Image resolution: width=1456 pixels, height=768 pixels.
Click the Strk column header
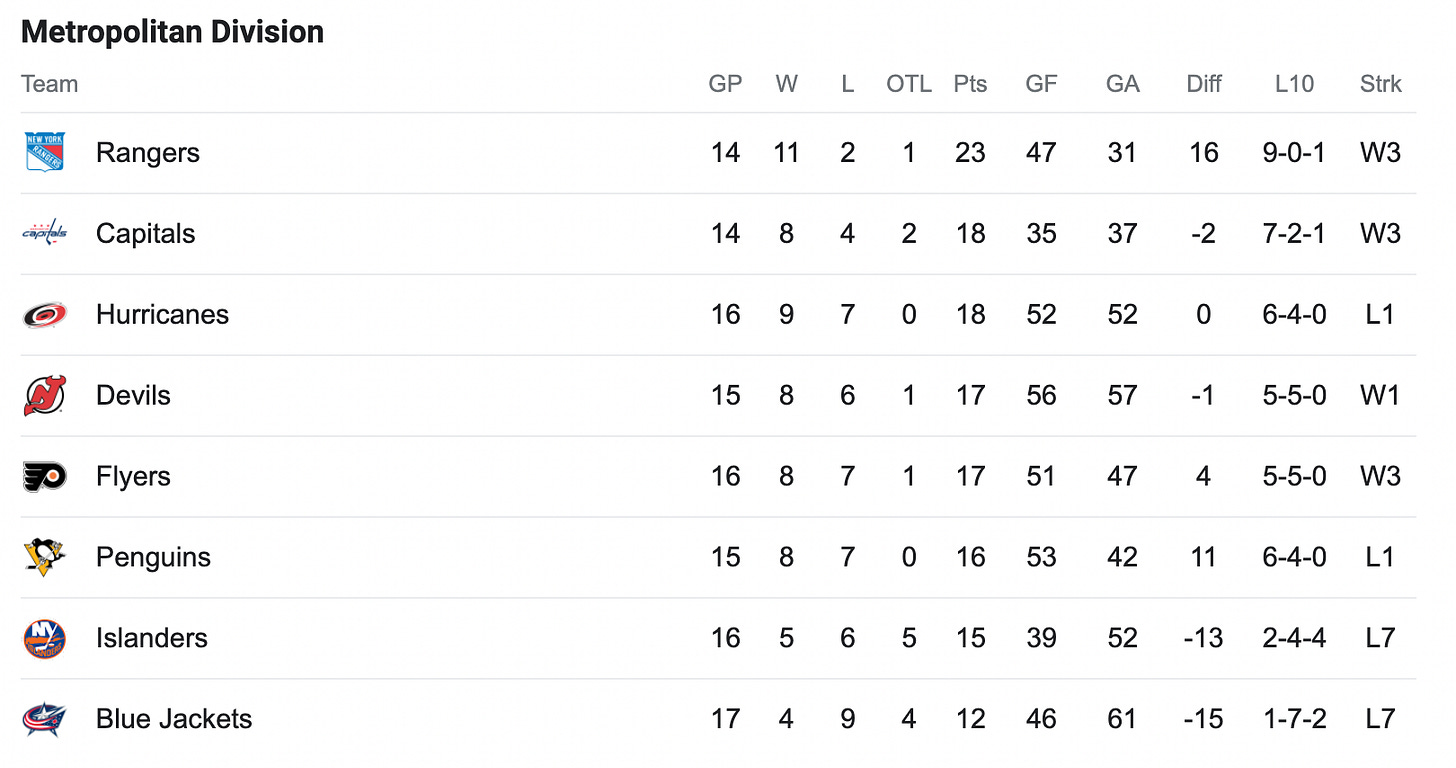pyautogui.click(x=1381, y=84)
